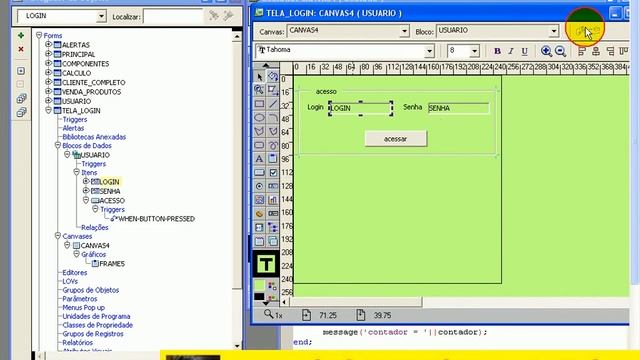Click the expand all icon in navigator
Image resolution: width=640 pixels, height=360 pixels.
pyautogui.click(x=21, y=98)
